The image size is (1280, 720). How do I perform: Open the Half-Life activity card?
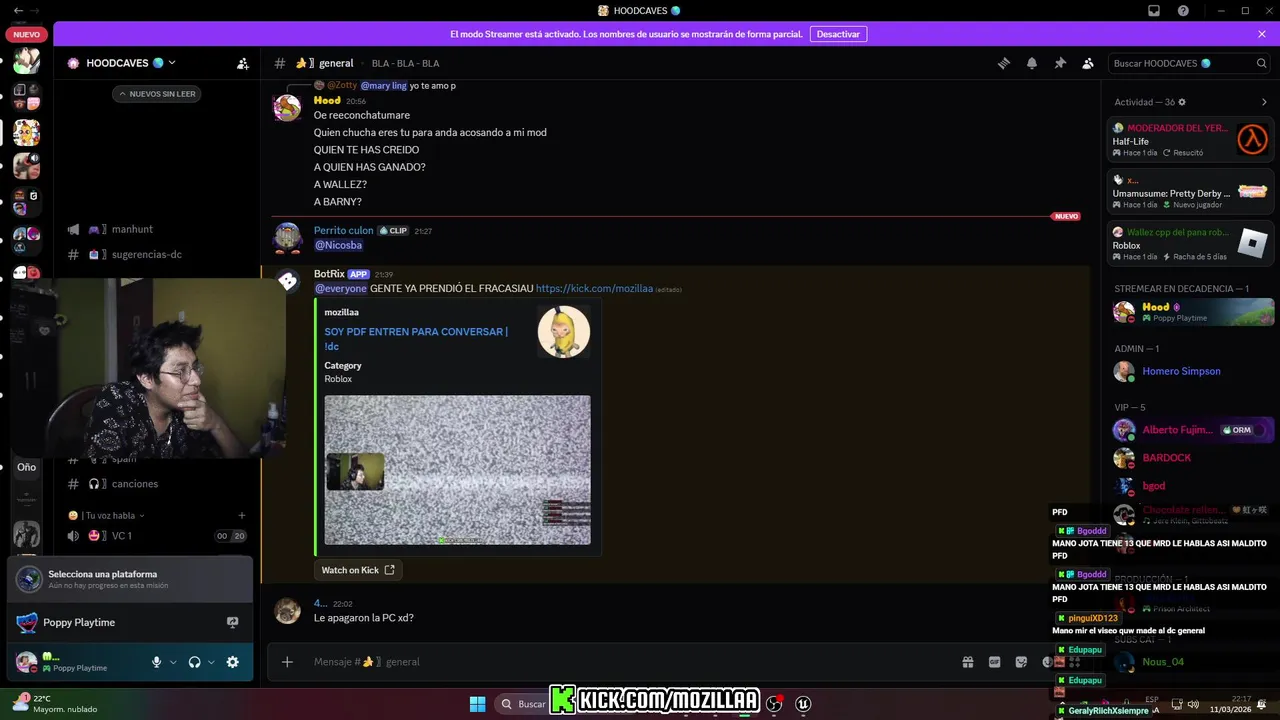pos(1190,139)
